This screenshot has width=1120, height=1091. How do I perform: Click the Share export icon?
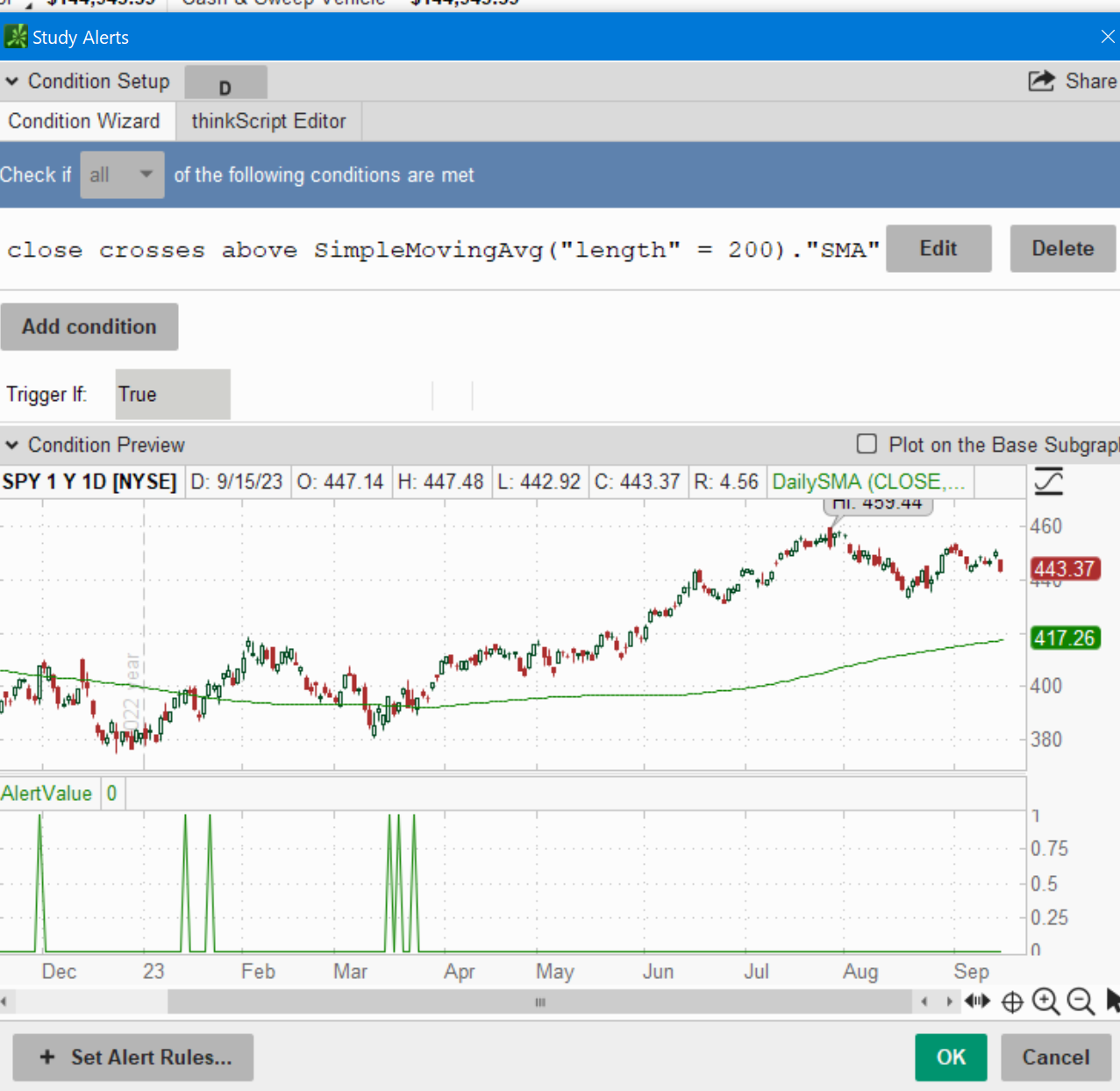coord(1041,81)
